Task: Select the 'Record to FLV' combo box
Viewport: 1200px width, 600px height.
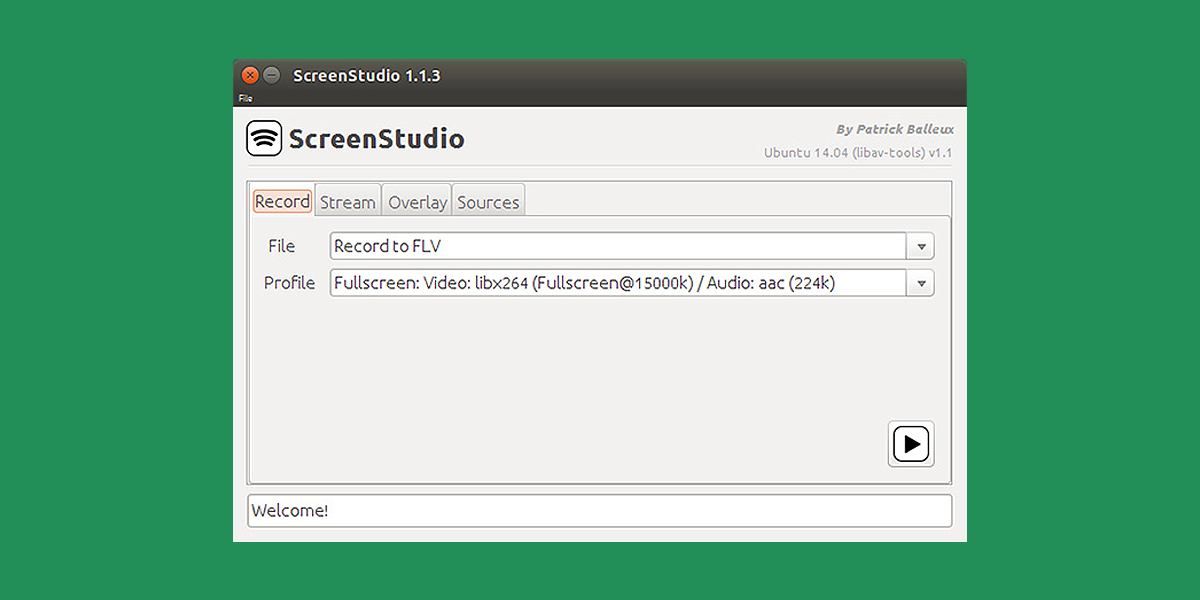Action: (632, 246)
